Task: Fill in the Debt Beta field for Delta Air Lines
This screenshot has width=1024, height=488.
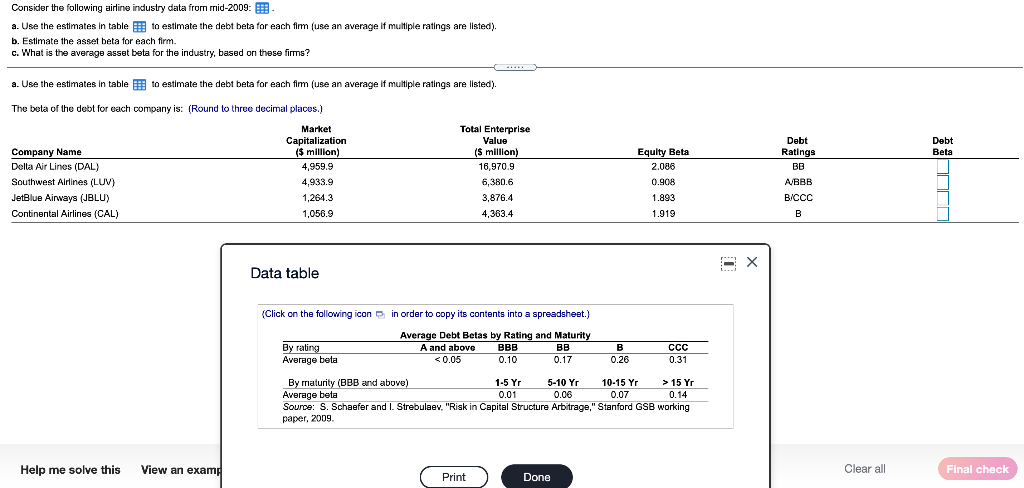Action: pos(942,167)
